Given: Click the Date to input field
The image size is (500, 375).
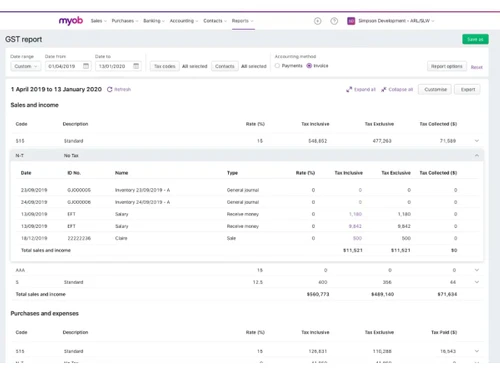Looking at the screenshot, I should [118, 66].
